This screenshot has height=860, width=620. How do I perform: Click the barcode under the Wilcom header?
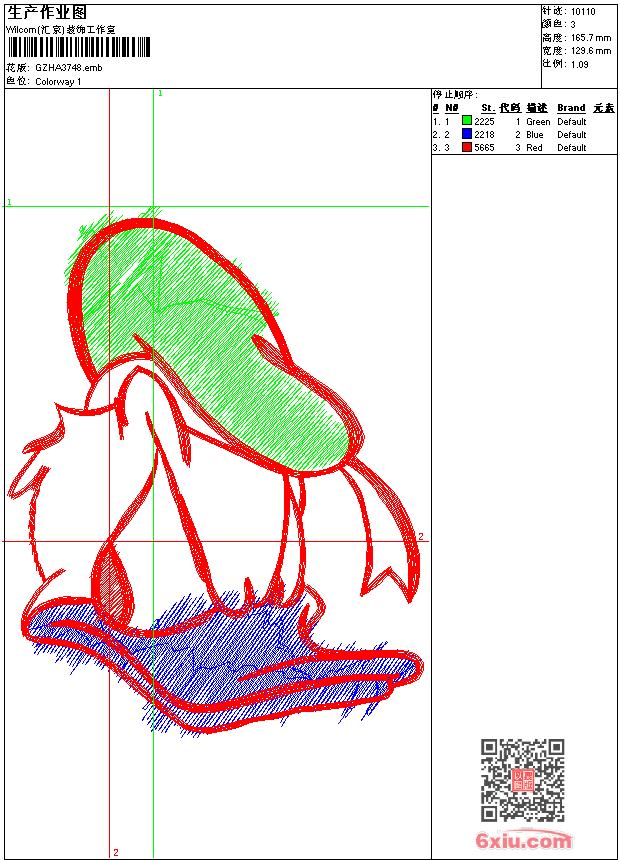pyautogui.click(x=78, y=47)
